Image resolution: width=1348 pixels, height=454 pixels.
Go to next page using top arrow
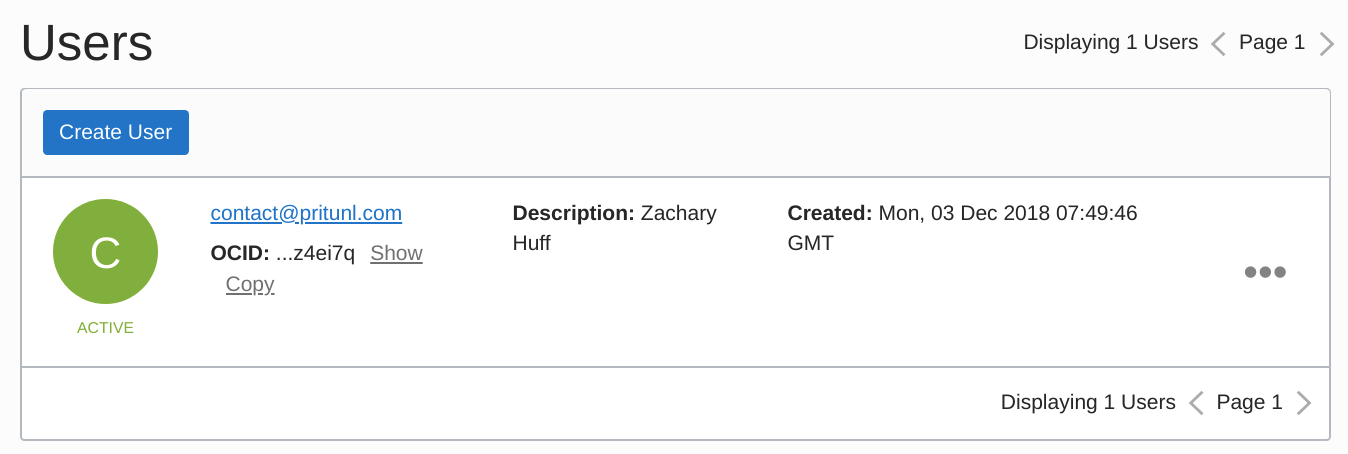point(1327,44)
